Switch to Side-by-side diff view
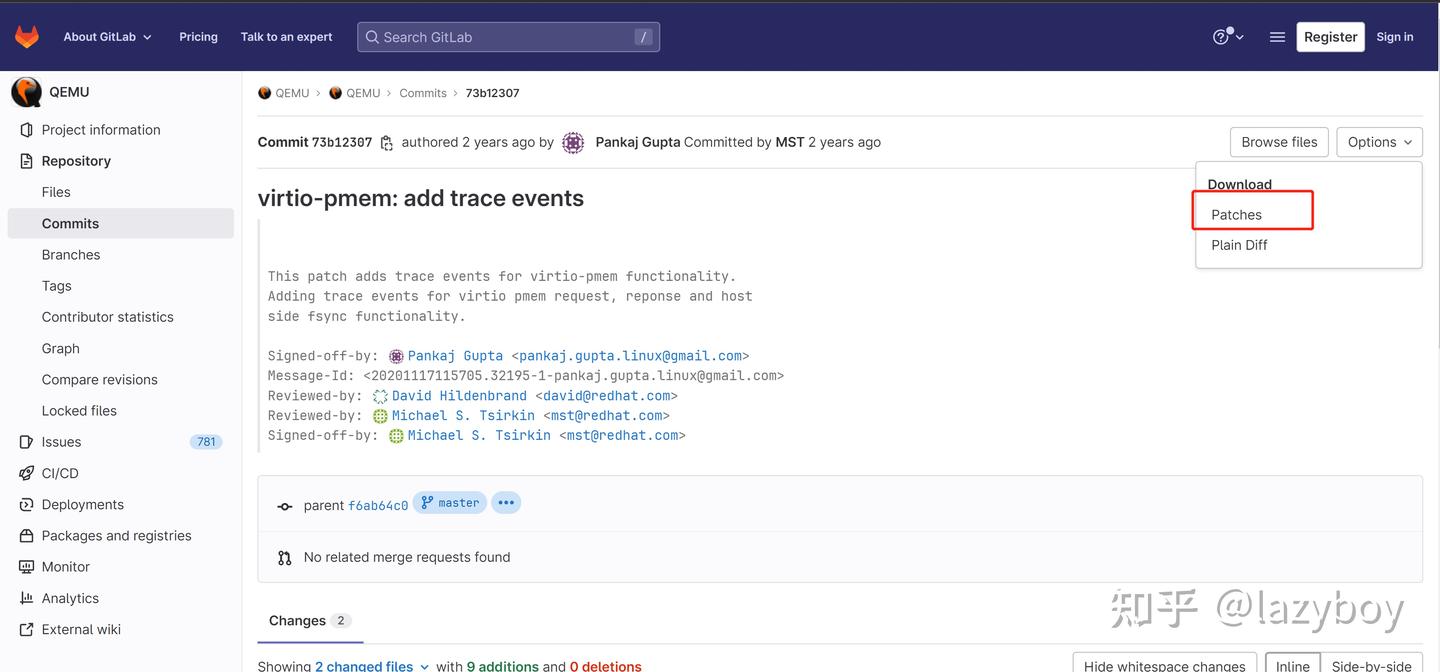This screenshot has width=1440, height=672. (x=1371, y=665)
